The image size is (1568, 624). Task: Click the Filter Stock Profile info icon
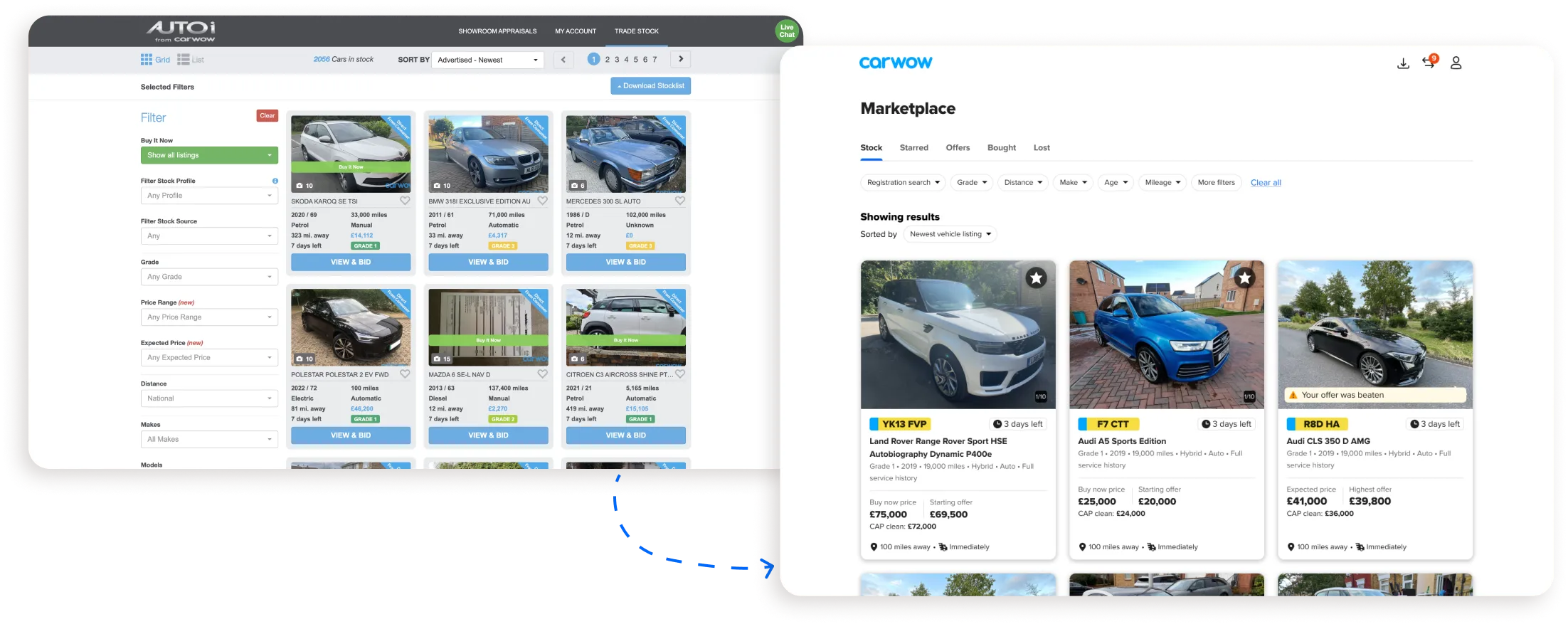[275, 181]
